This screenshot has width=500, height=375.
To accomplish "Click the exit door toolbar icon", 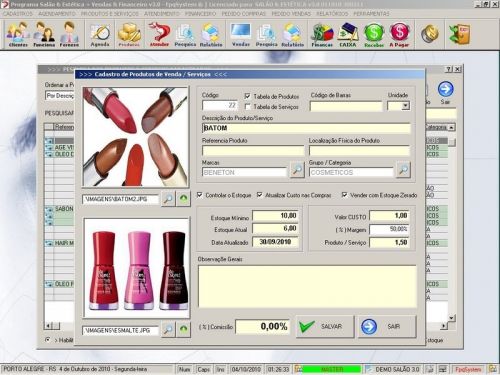I will 459,34.
